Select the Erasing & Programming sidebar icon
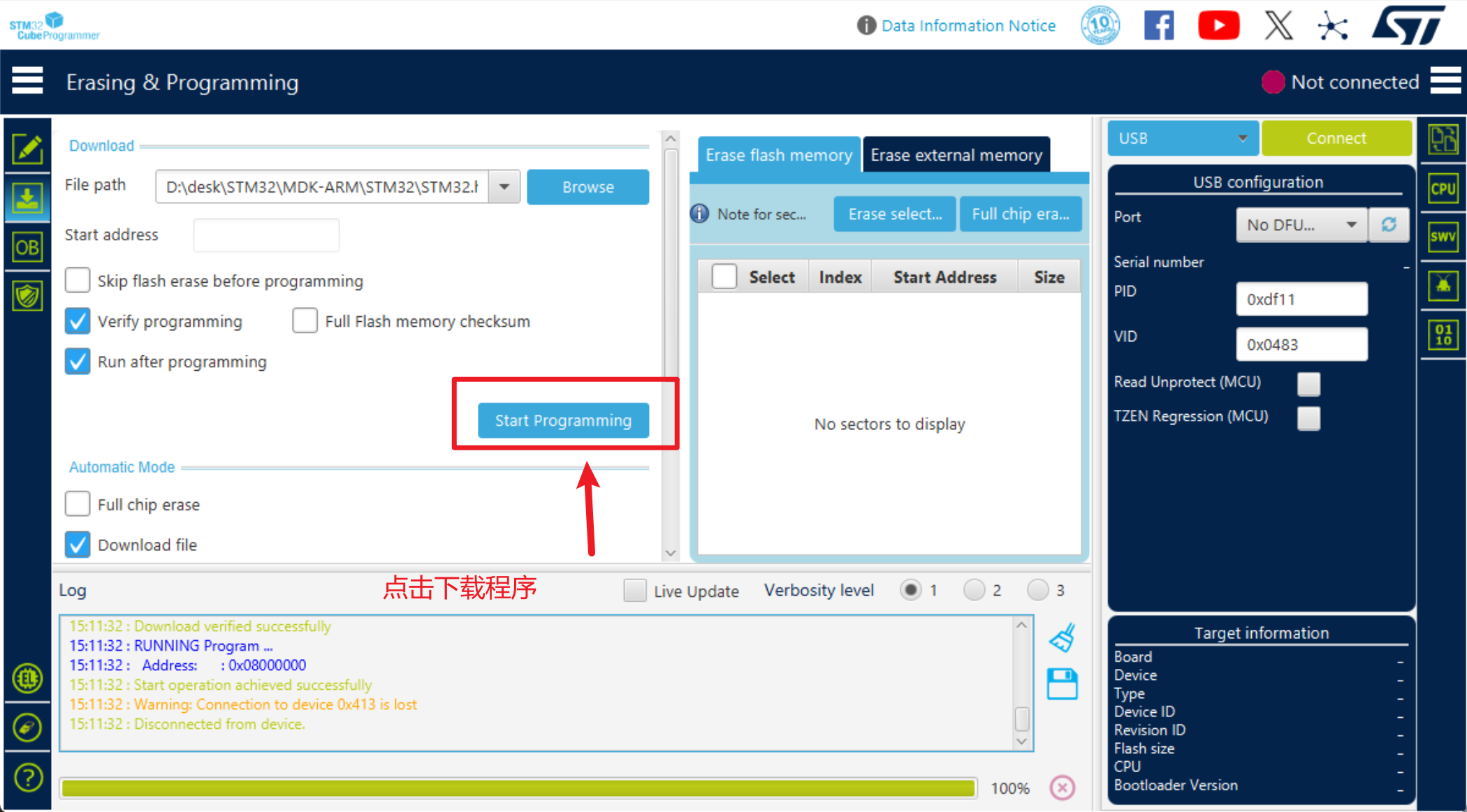The width and height of the screenshot is (1467, 812). pos(28,198)
